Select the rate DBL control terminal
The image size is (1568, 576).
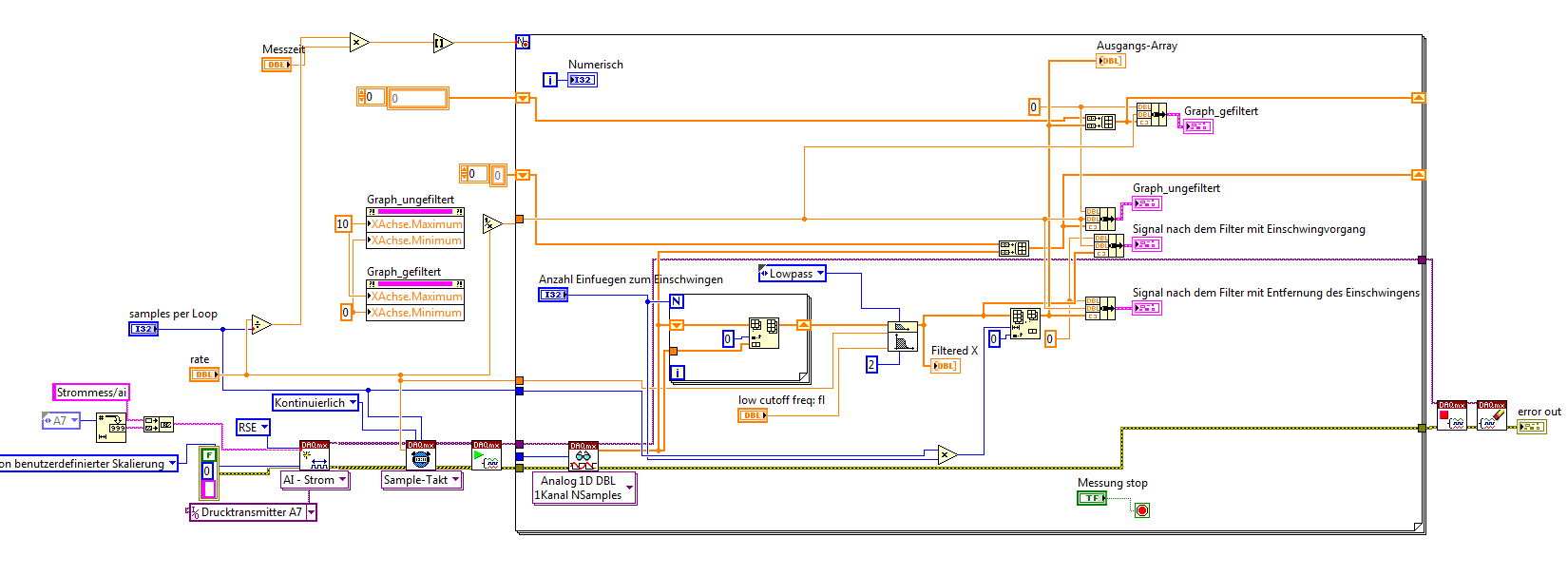(204, 374)
